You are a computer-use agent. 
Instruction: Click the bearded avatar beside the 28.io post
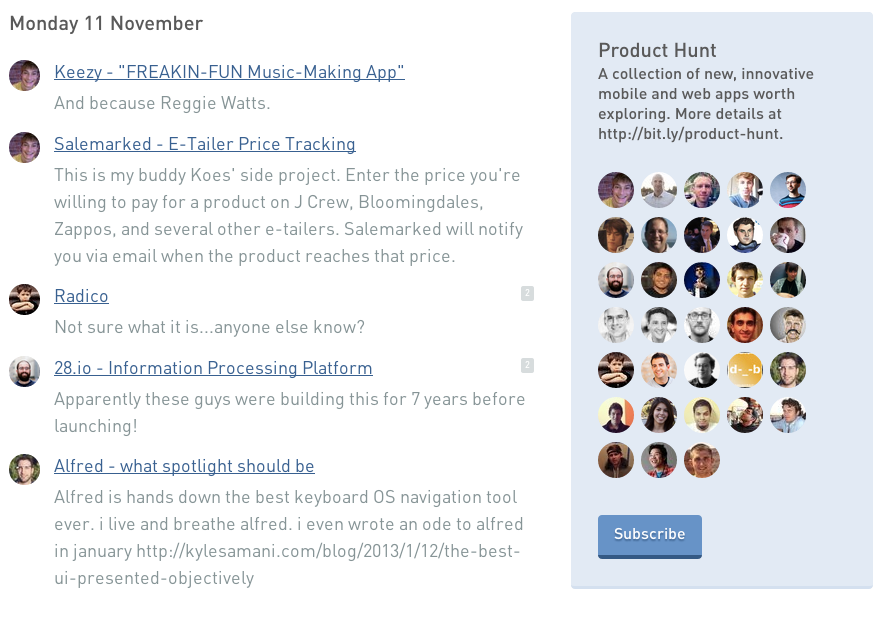click(25, 371)
